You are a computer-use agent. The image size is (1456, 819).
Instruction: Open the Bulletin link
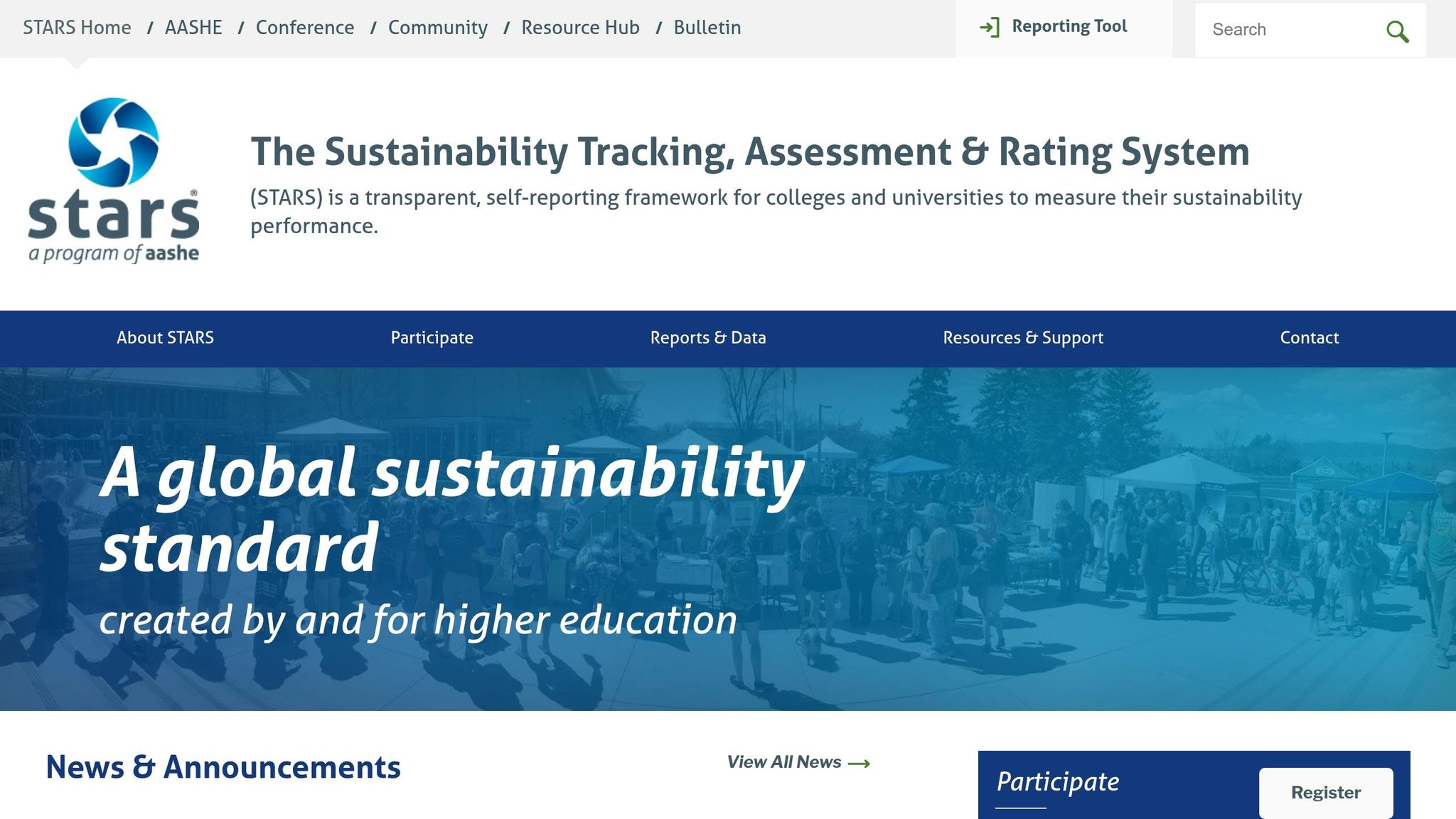coord(707,28)
